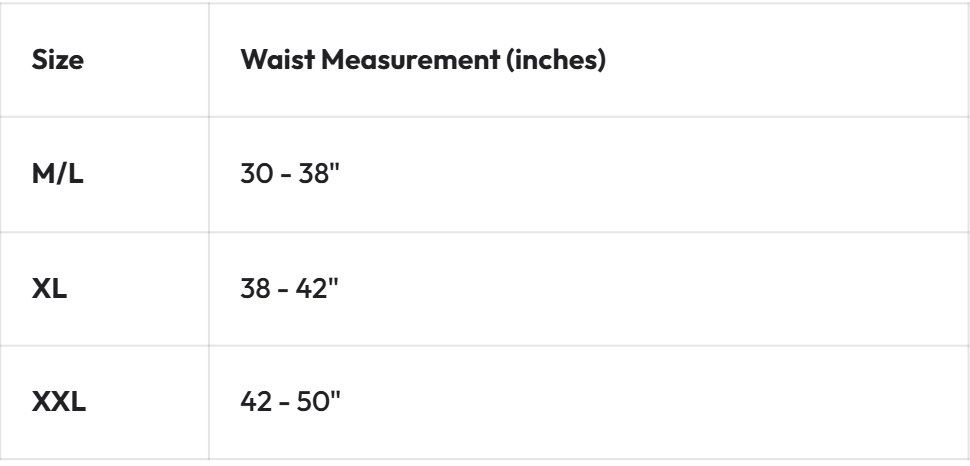
Task: Click the word Waist in the header
Action: [x=274, y=61]
